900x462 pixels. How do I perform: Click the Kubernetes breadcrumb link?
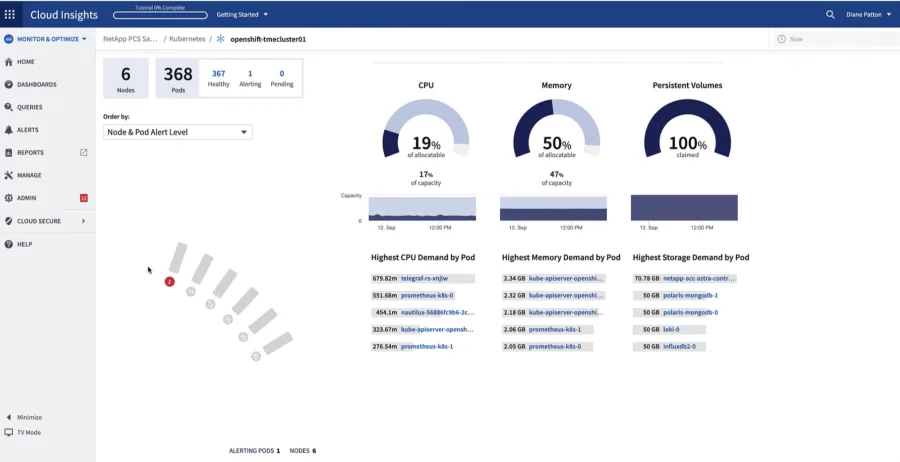188,39
